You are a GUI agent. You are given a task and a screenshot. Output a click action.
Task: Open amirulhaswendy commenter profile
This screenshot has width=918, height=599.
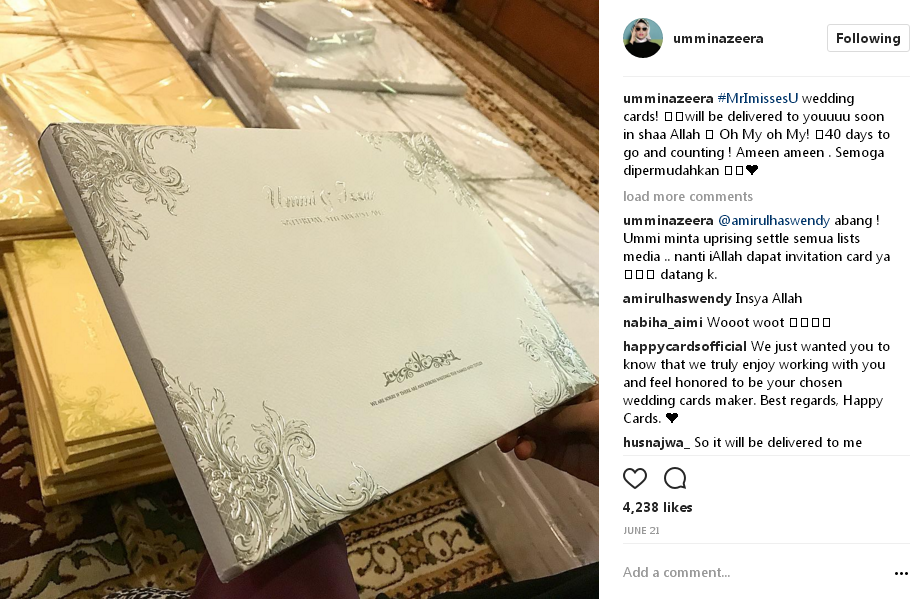pos(677,298)
